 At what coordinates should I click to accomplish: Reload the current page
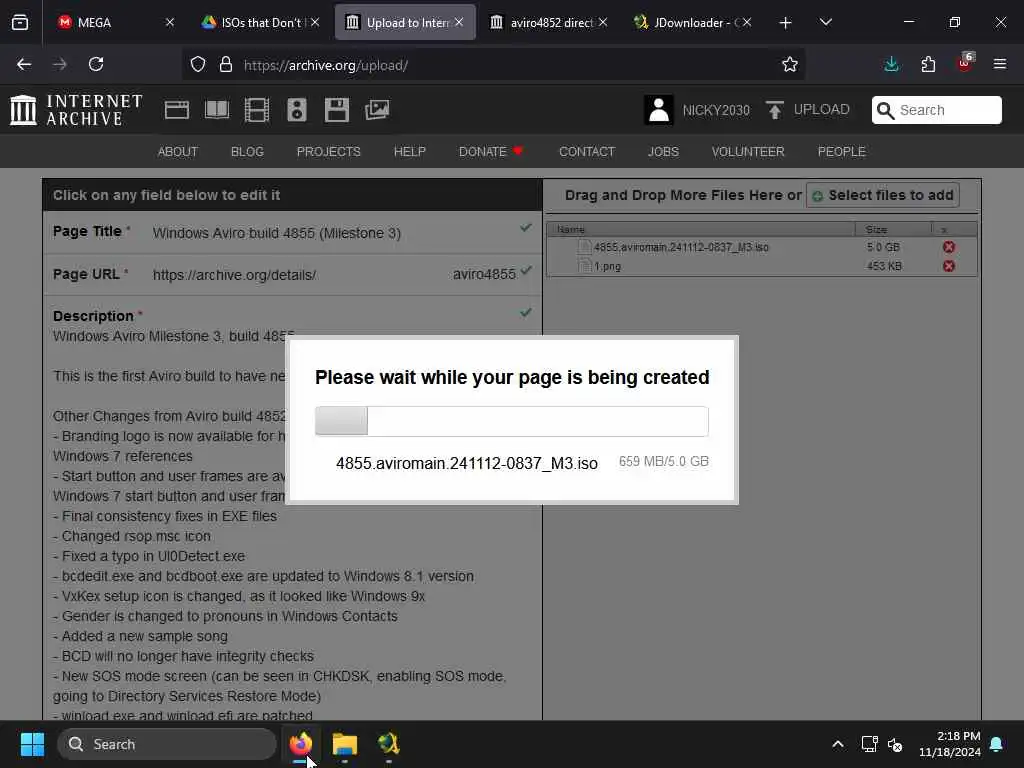(x=96, y=64)
